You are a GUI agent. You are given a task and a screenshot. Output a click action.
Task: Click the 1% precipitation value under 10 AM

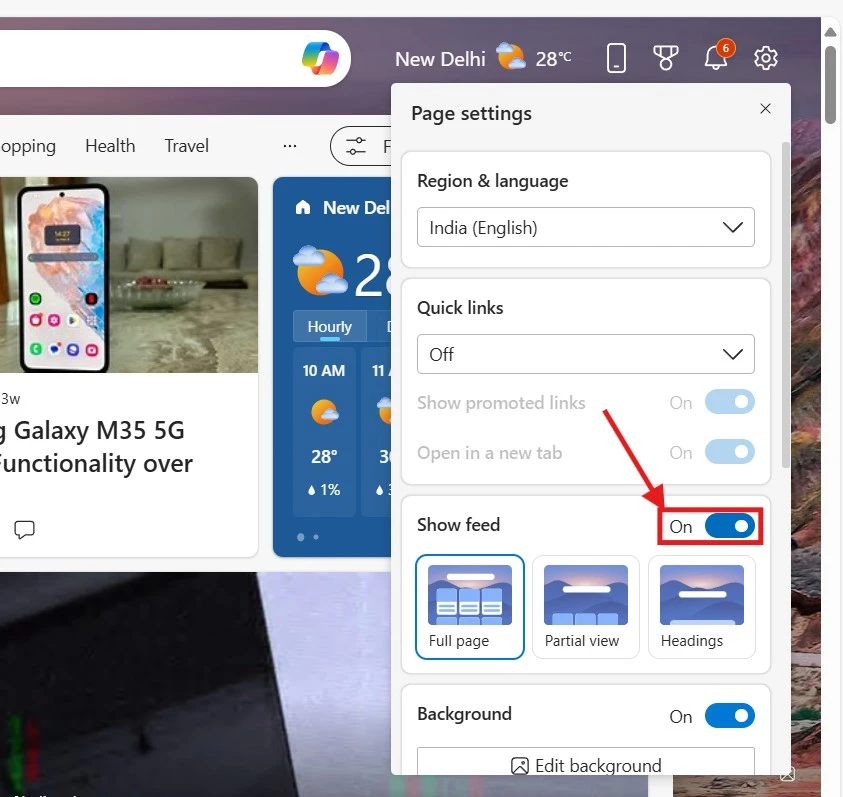(x=324, y=490)
